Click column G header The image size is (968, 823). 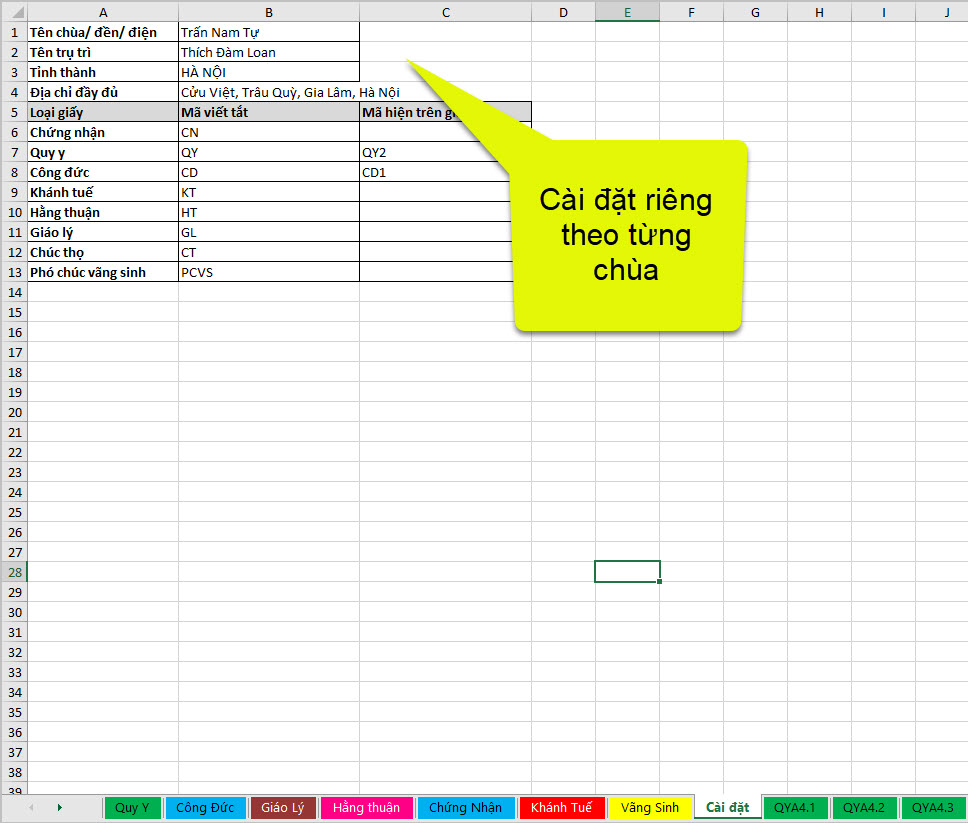tap(755, 12)
